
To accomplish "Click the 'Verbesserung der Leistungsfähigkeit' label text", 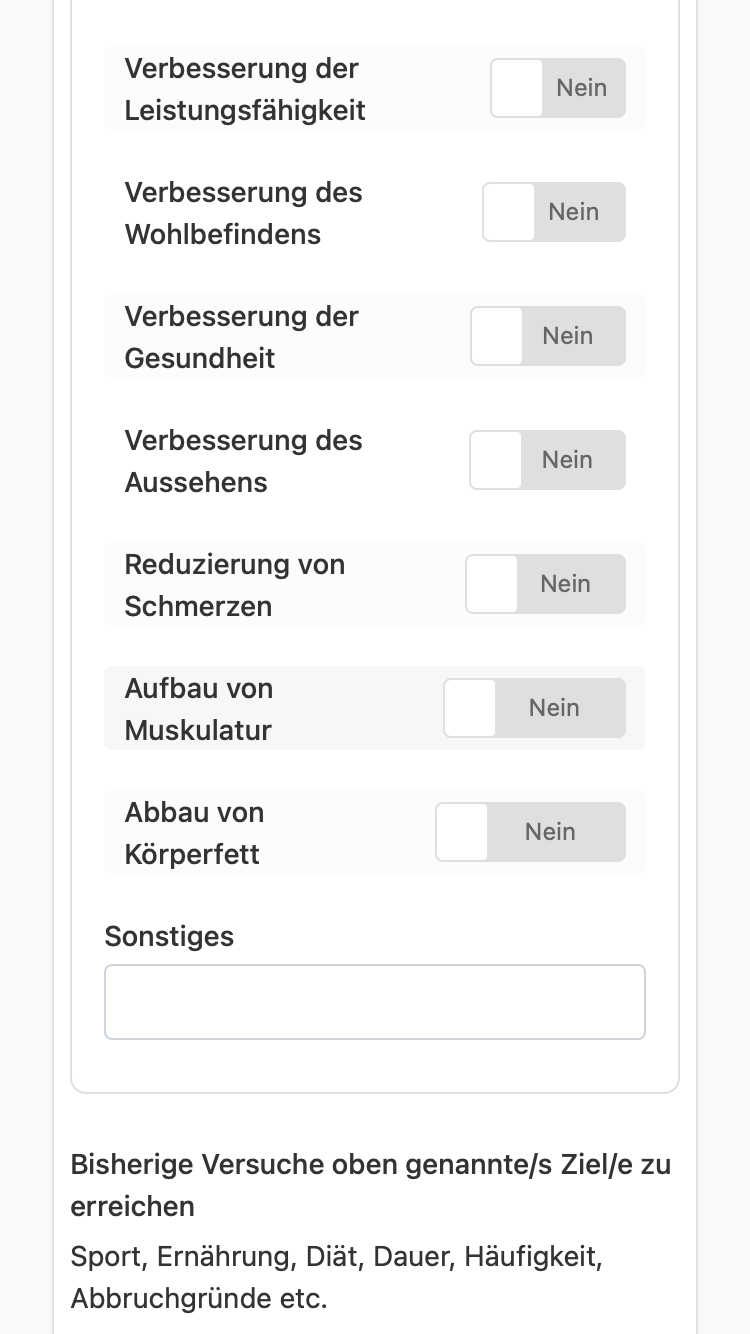I will [x=245, y=89].
